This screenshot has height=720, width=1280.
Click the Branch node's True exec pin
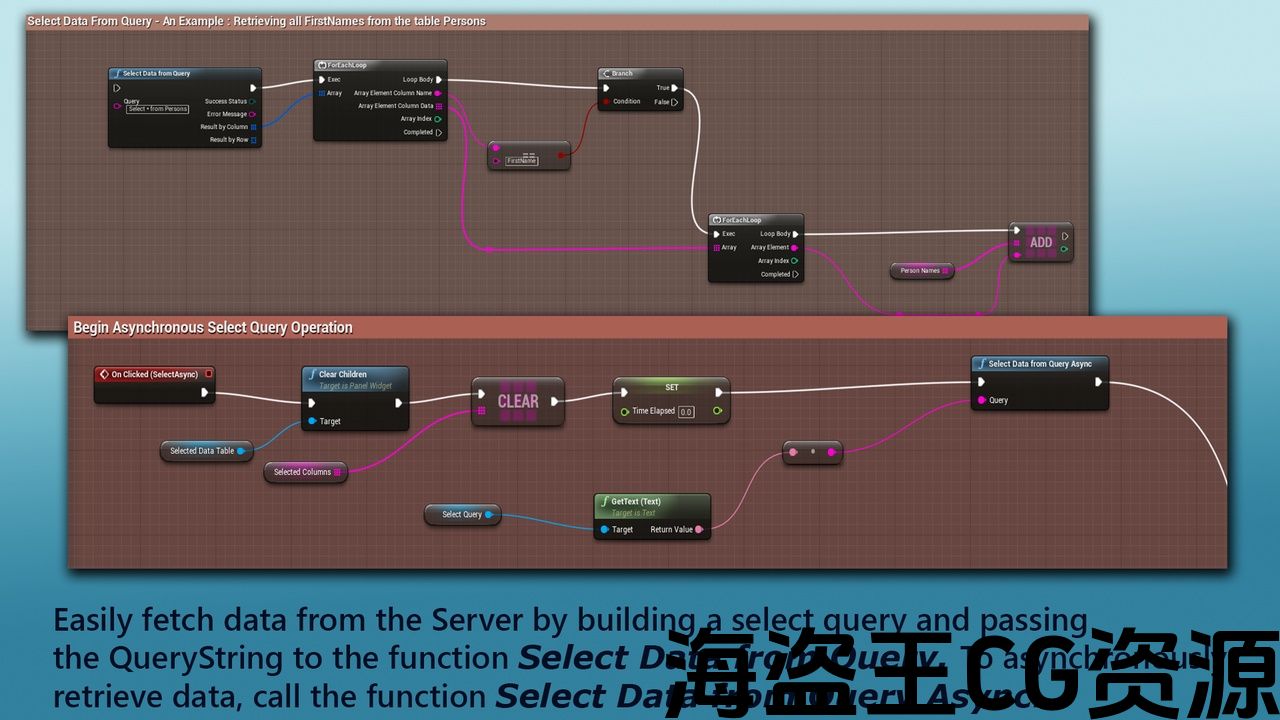pos(675,88)
